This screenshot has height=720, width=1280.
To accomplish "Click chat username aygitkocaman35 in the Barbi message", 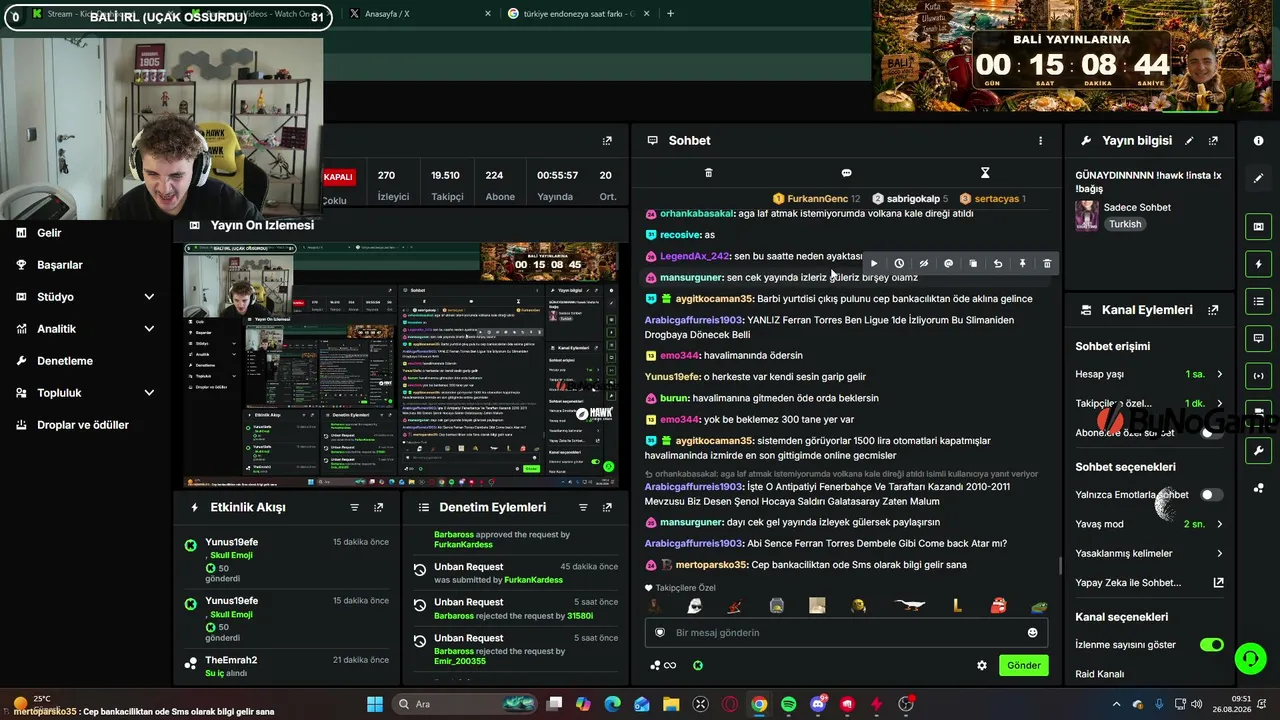I will 714,299.
